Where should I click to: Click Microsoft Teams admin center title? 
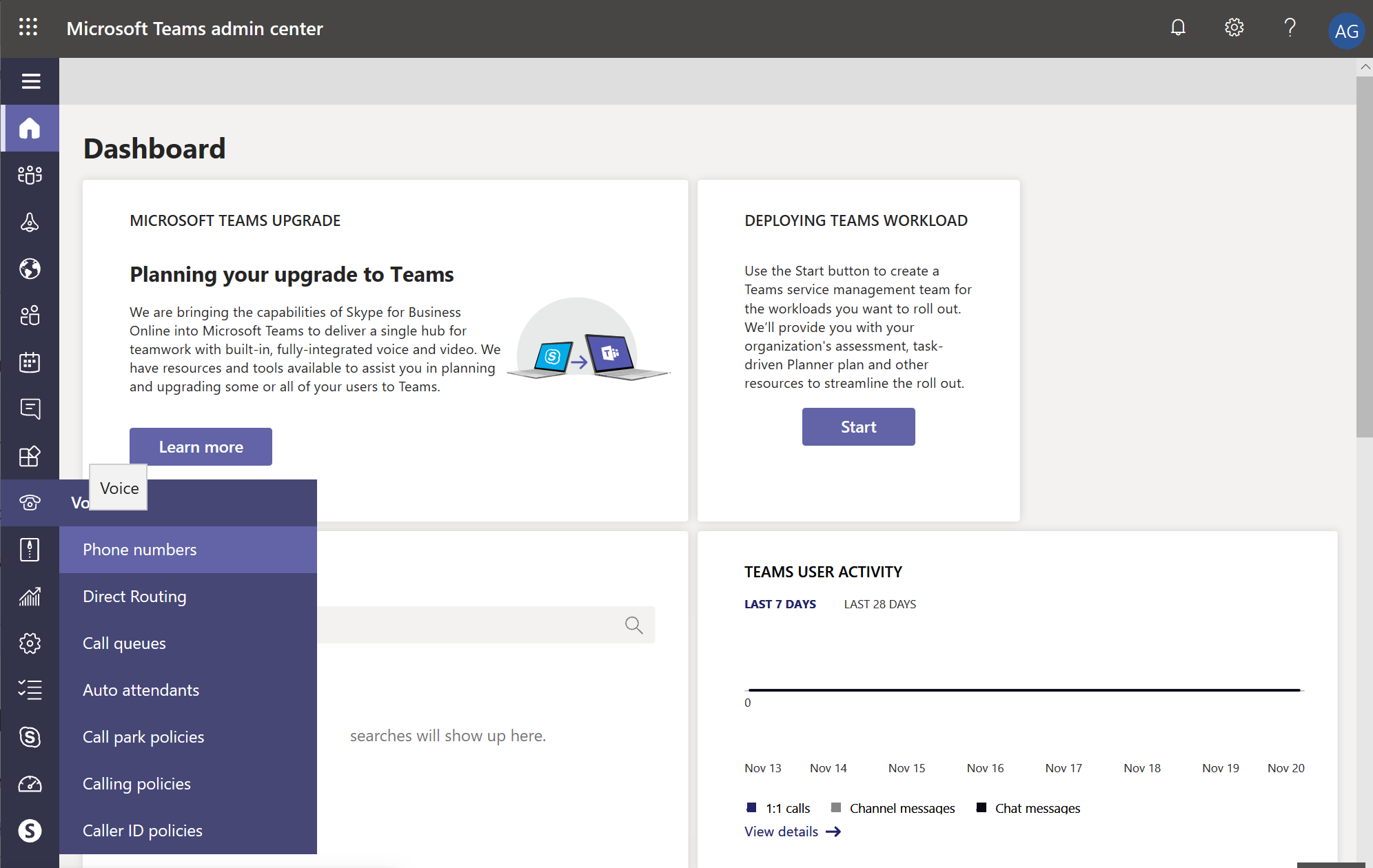194,28
